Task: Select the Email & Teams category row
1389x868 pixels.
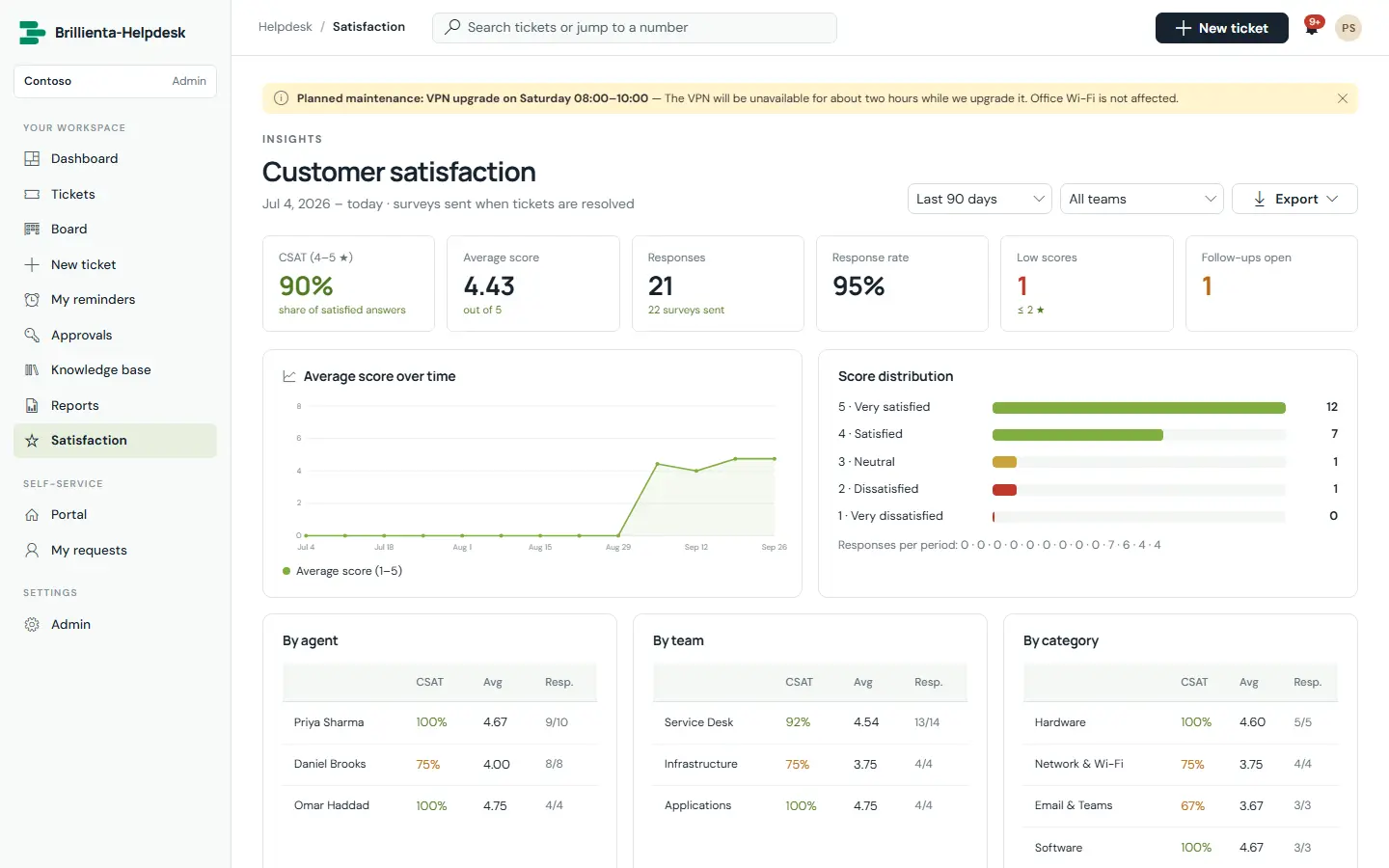Action: click(x=1181, y=805)
